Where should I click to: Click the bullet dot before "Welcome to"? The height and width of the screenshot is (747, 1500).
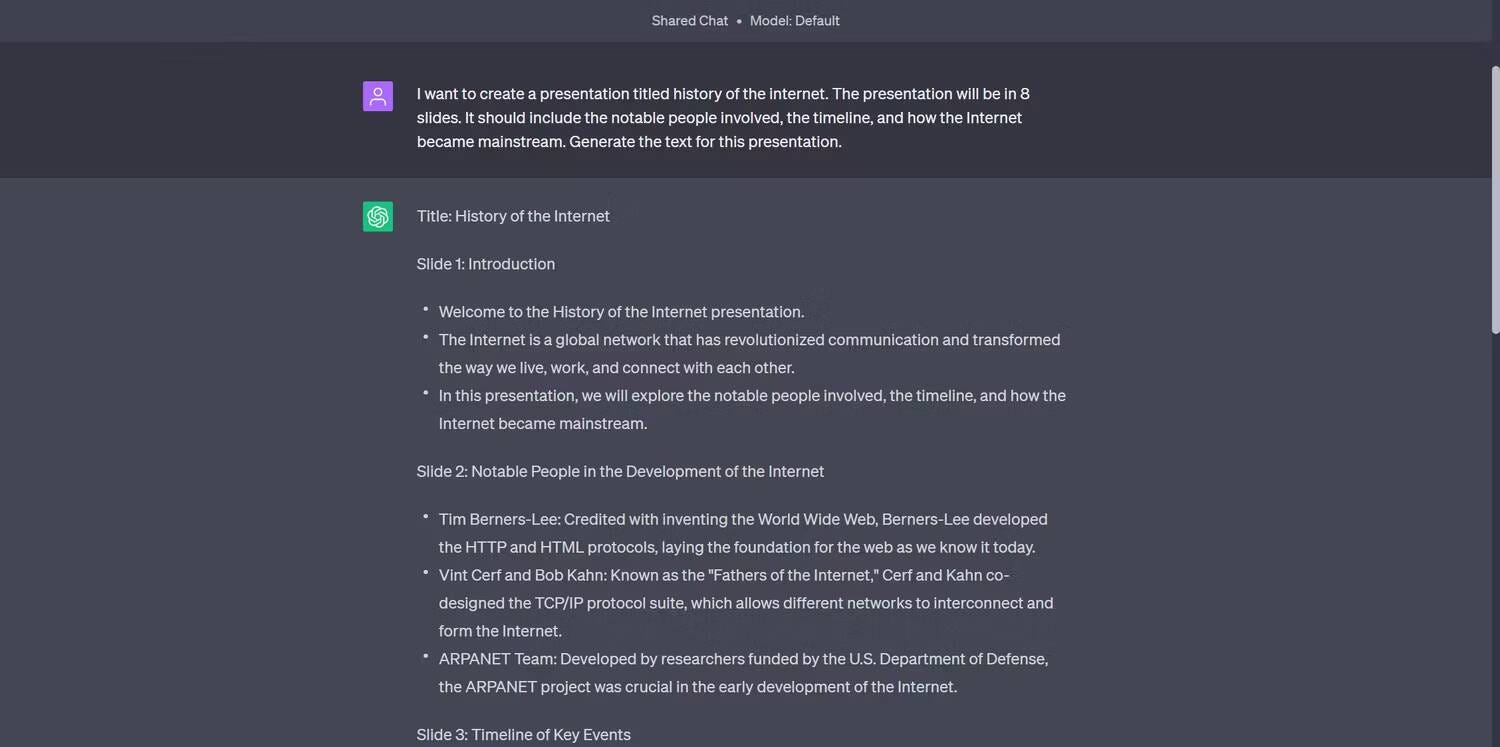tap(425, 308)
